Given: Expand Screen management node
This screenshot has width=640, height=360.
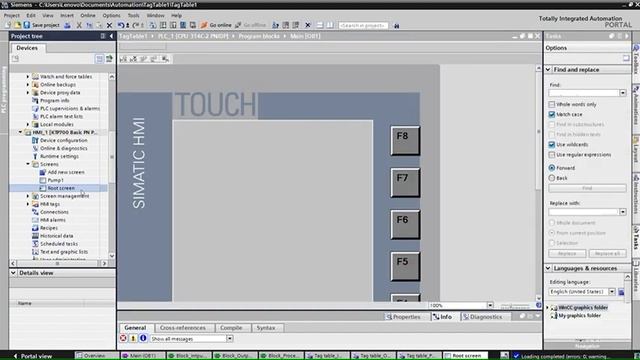Looking at the screenshot, I should click(28, 196).
